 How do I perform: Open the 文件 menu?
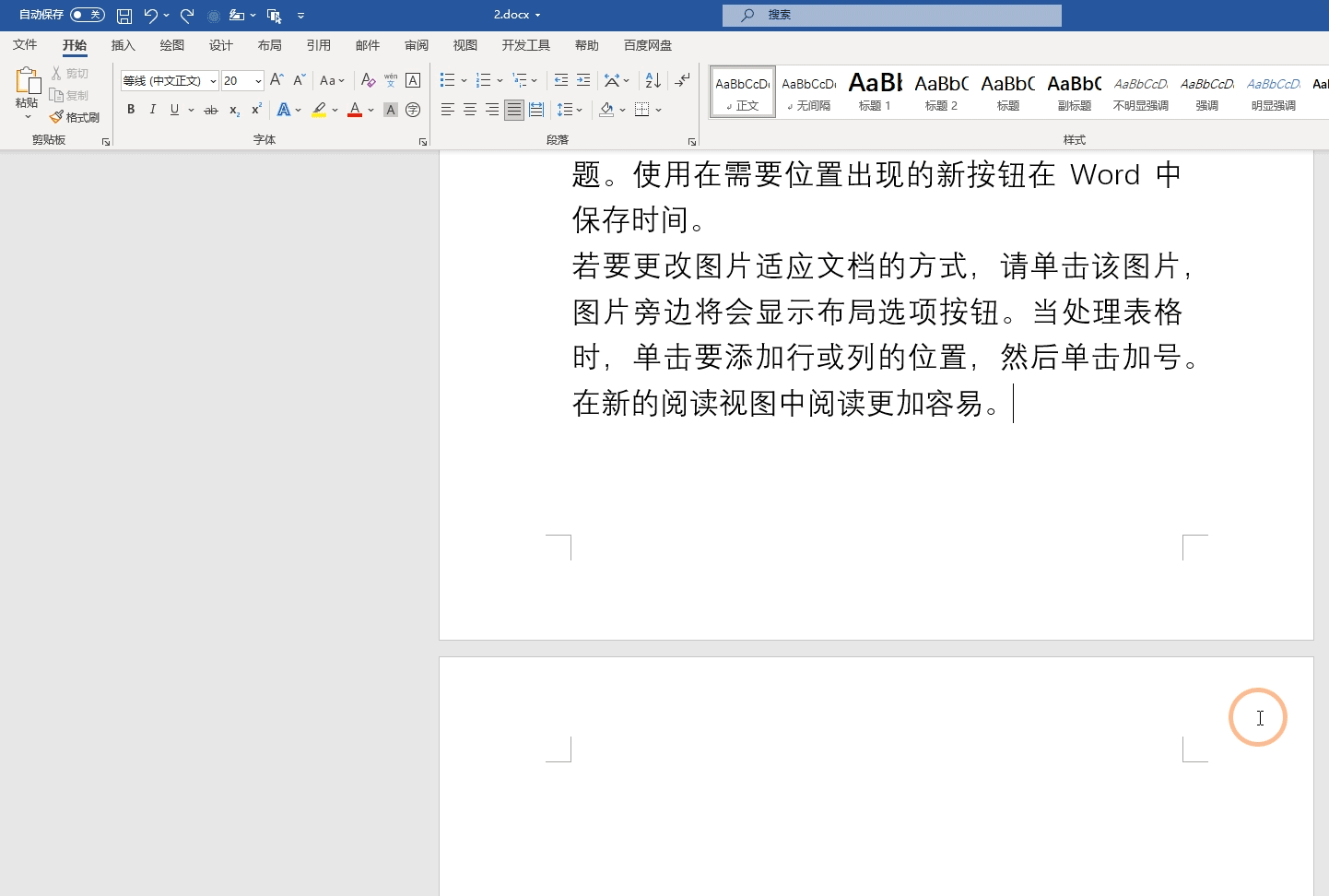click(x=25, y=44)
